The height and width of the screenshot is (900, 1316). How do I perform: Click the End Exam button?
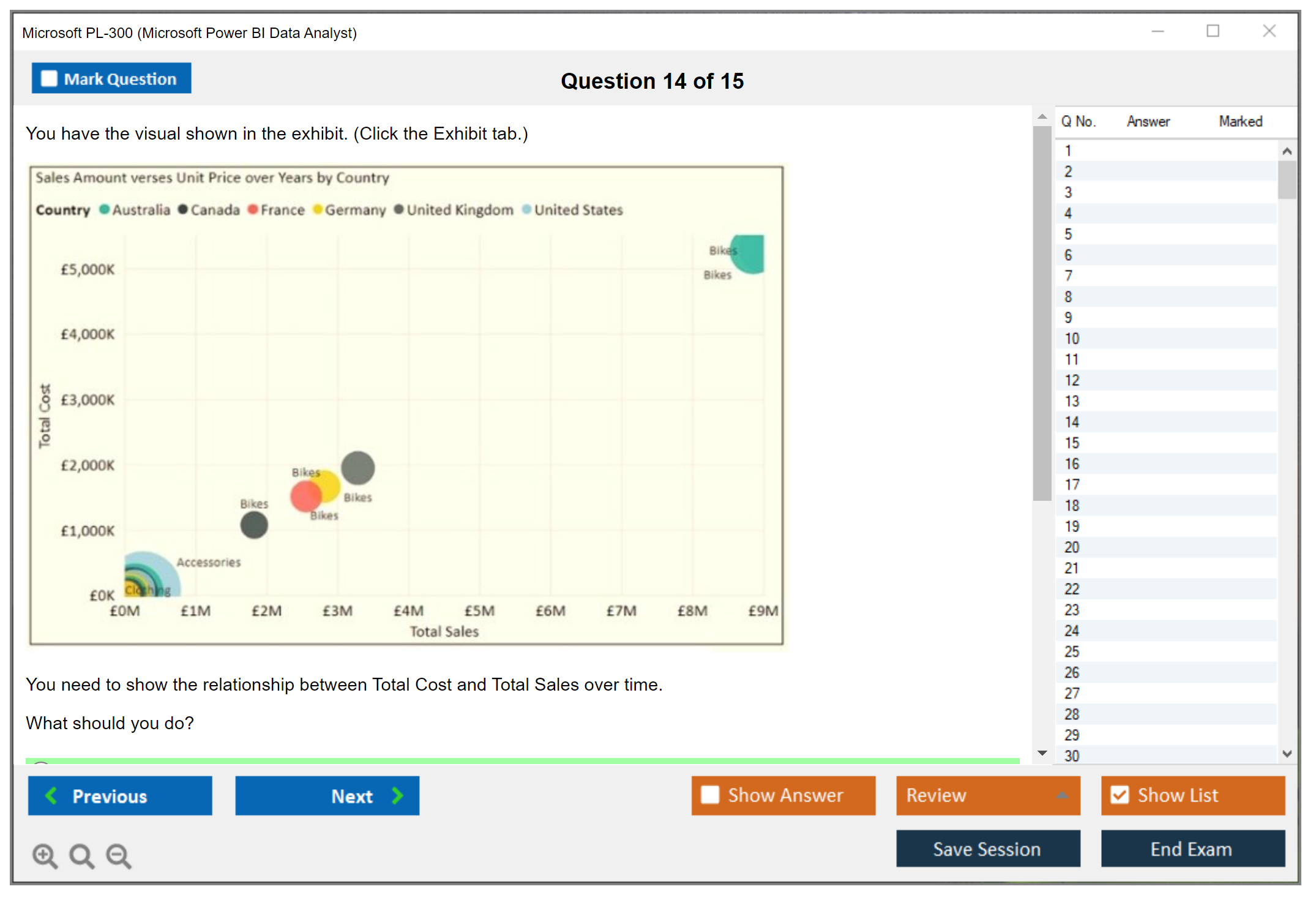[1192, 849]
